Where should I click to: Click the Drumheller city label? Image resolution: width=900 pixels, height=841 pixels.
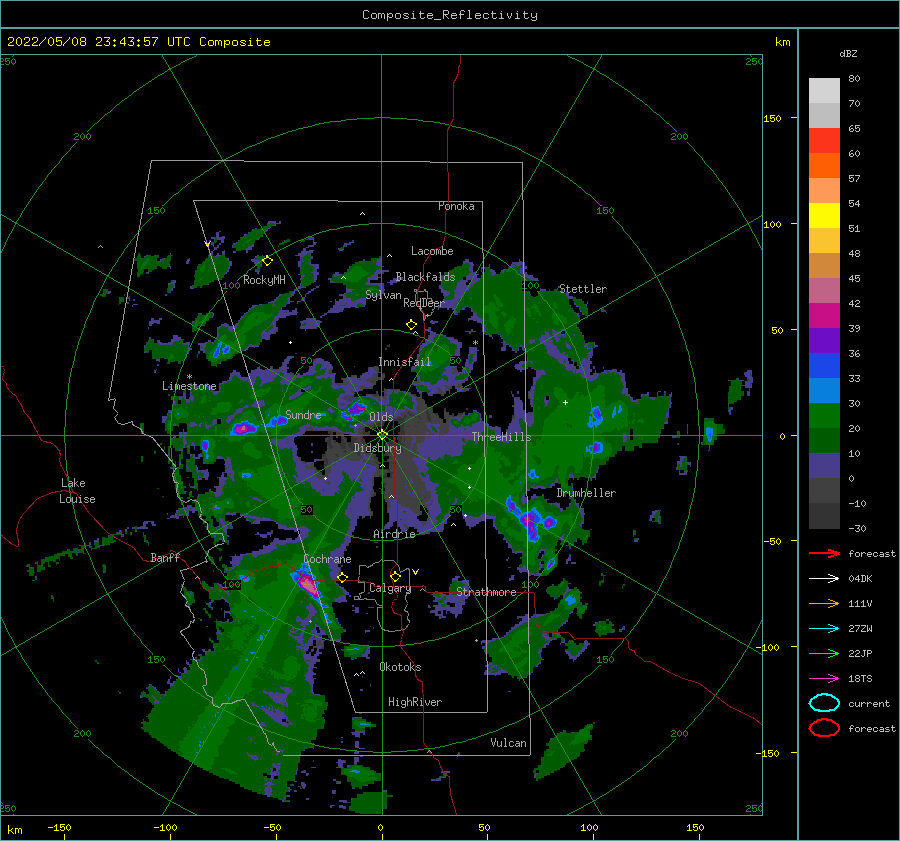tap(585, 493)
